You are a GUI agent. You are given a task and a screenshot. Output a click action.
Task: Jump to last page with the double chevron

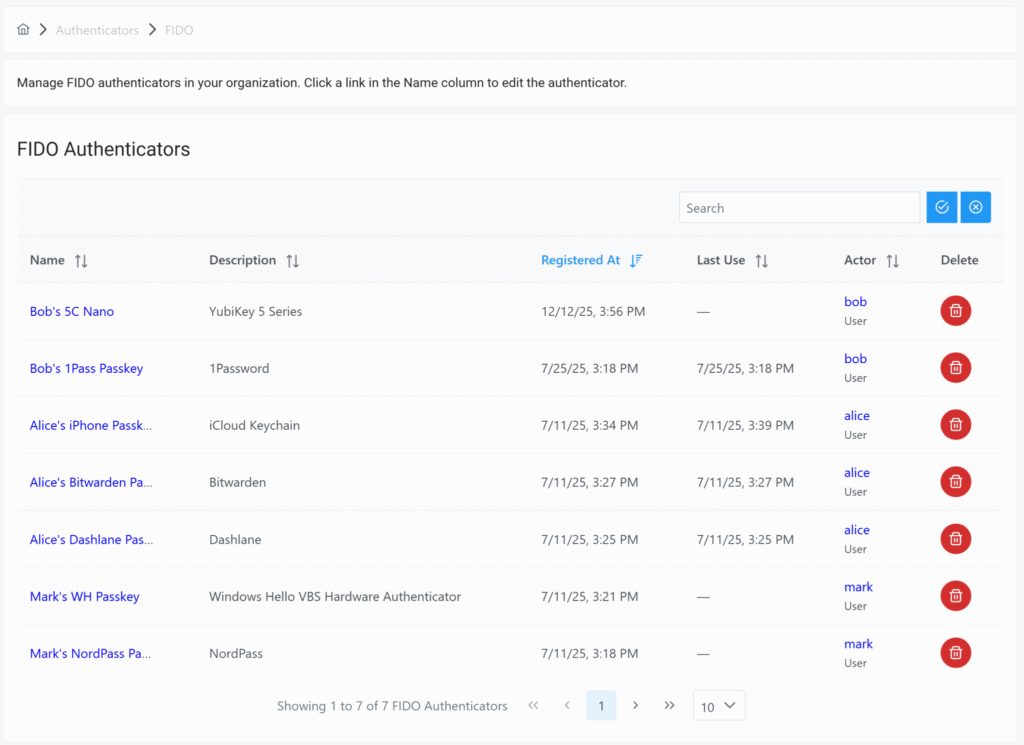pos(669,705)
